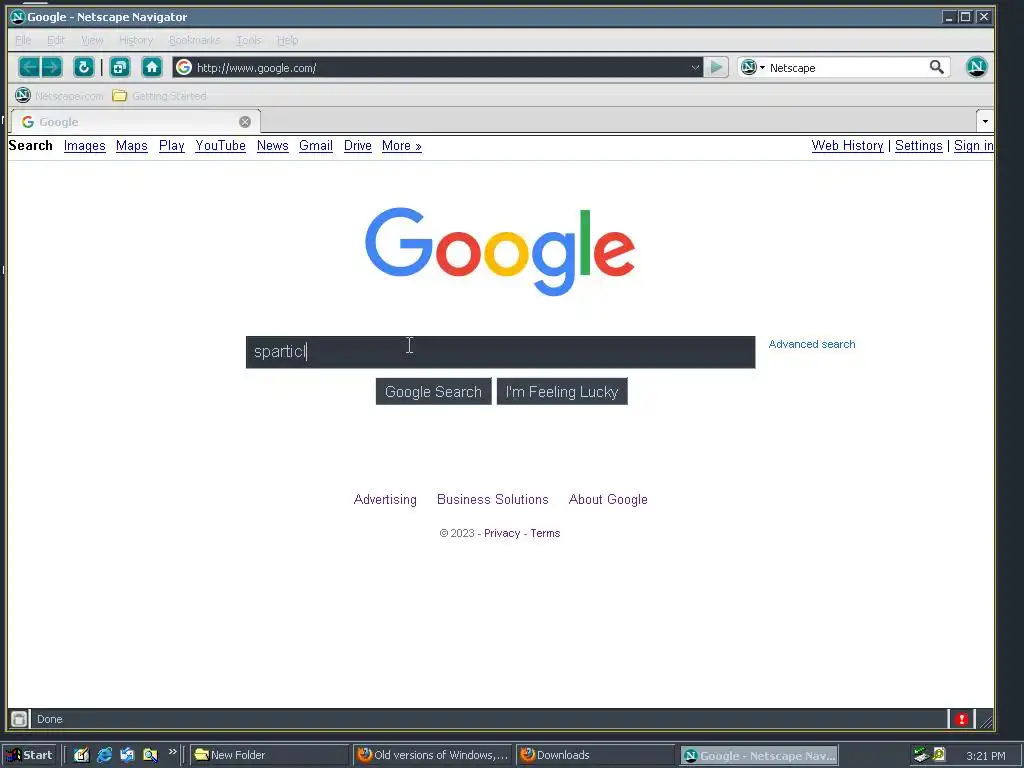This screenshot has width=1024, height=768.
Task: Open the search engine selector dropdown
Action: (753, 67)
